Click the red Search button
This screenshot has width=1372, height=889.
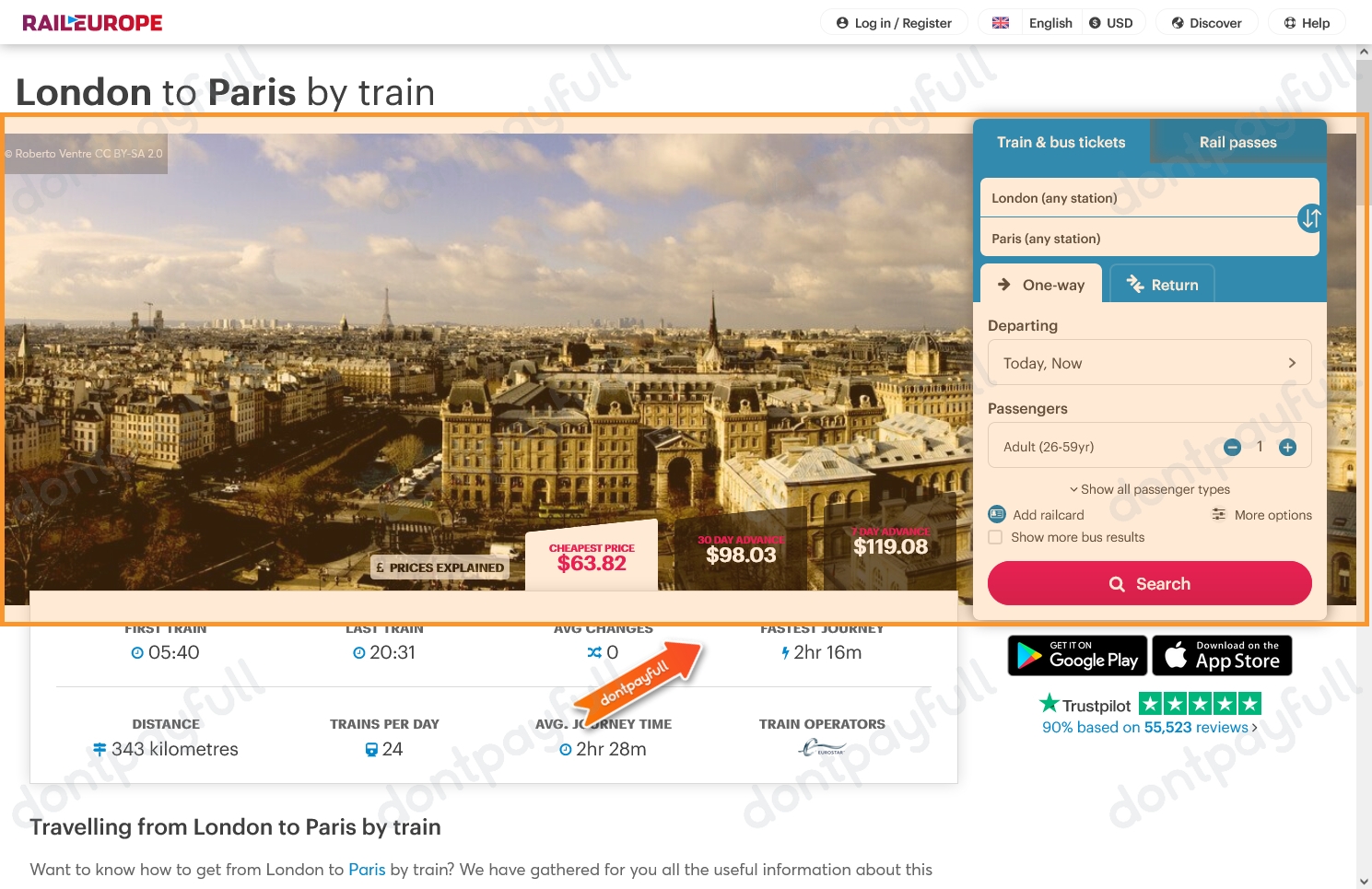(x=1149, y=583)
